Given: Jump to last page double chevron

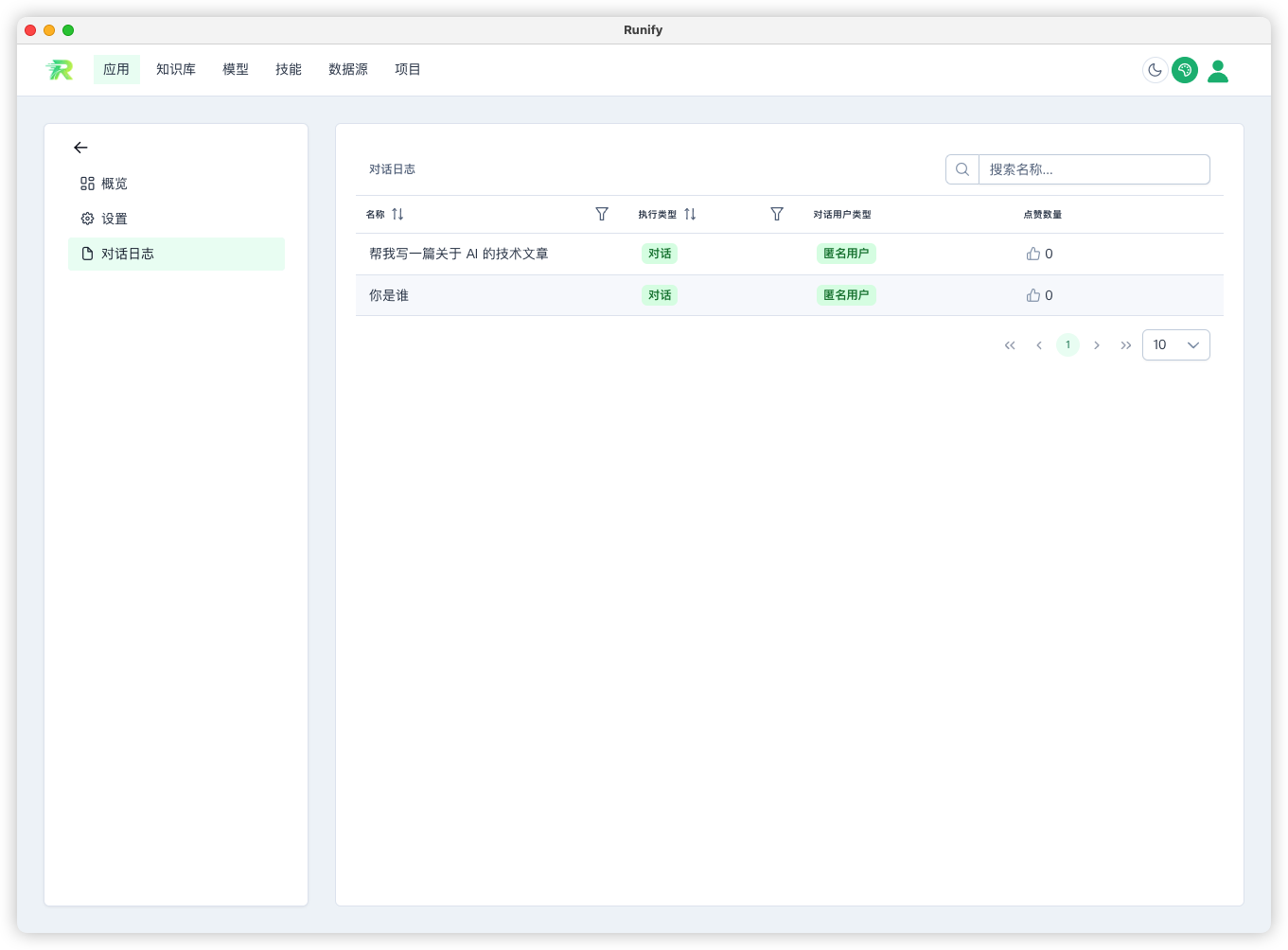Looking at the screenshot, I should pos(1126,345).
